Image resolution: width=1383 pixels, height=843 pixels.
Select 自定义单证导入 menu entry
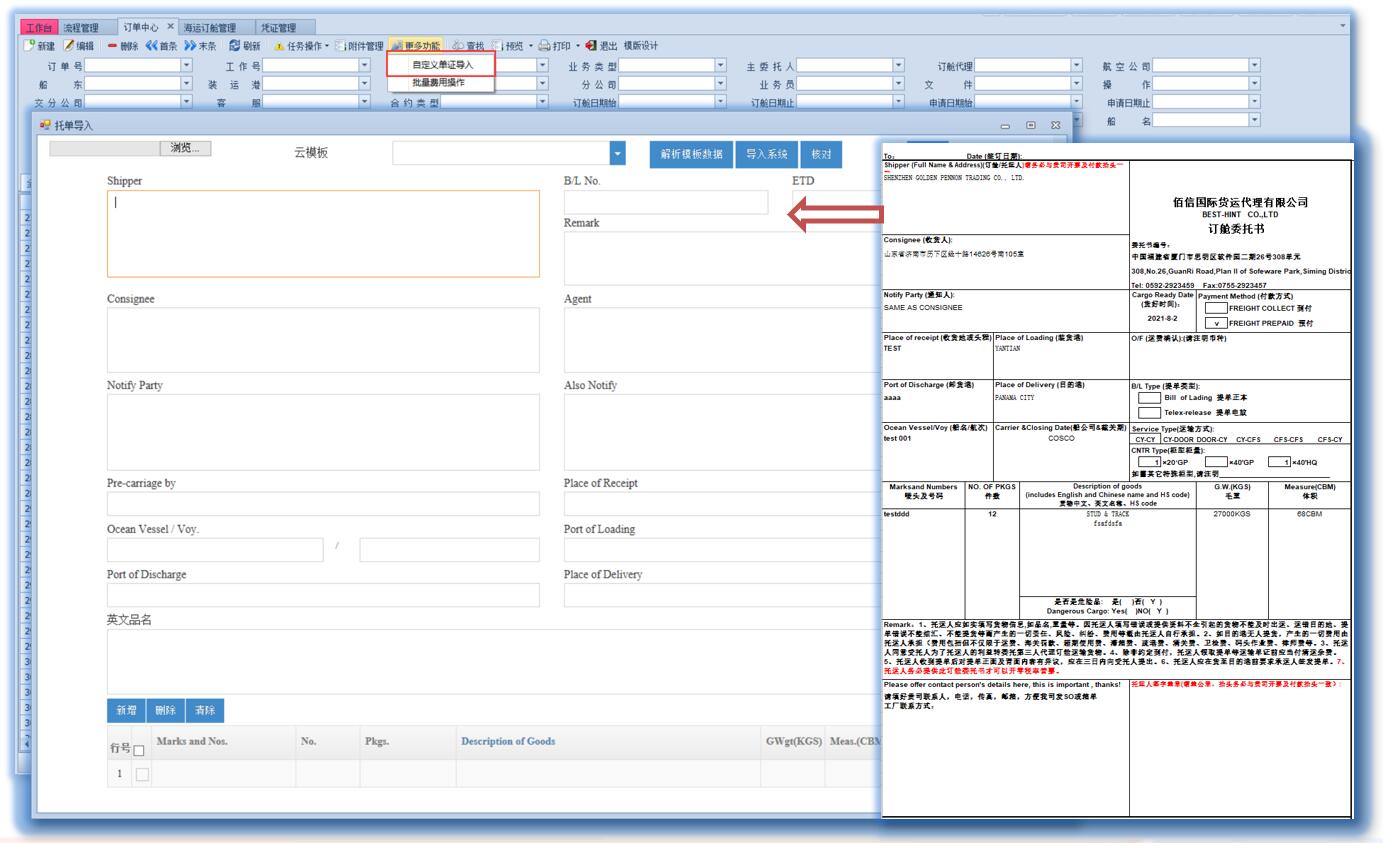[440, 65]
